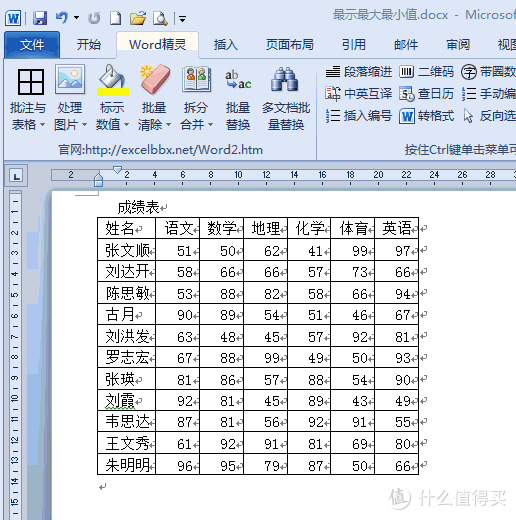Click the 成绩表 title text
516x520 pixels.
coord(138,208)
